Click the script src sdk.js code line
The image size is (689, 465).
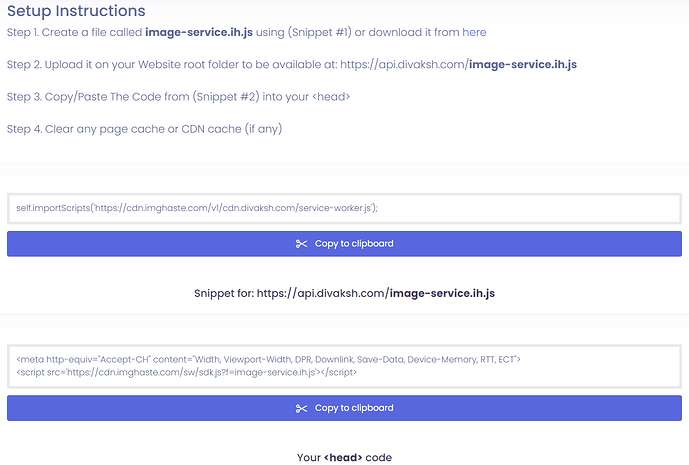coord(187,372)
